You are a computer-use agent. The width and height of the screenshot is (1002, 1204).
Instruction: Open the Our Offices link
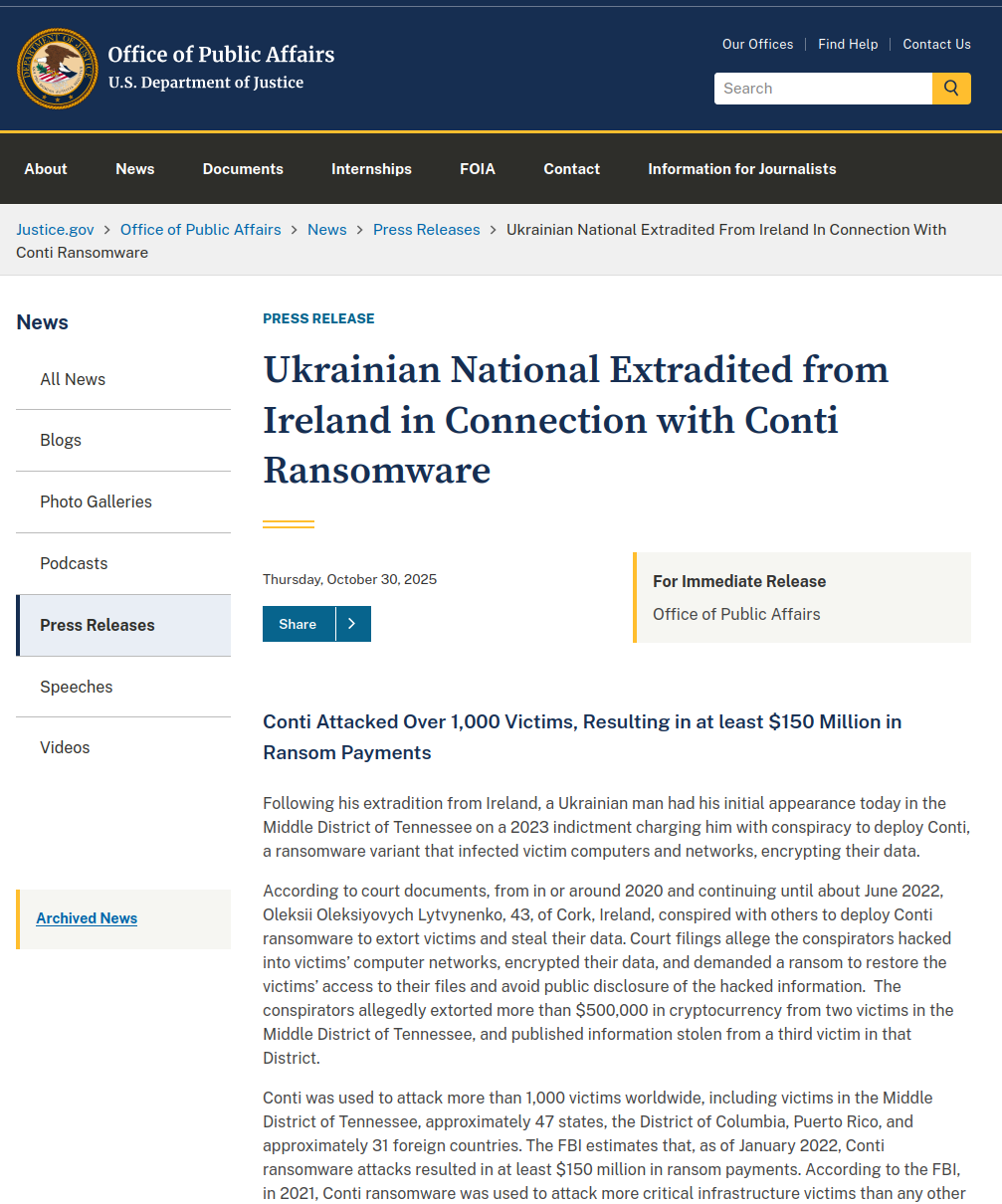pyautogui.click(x=758, y=44)
